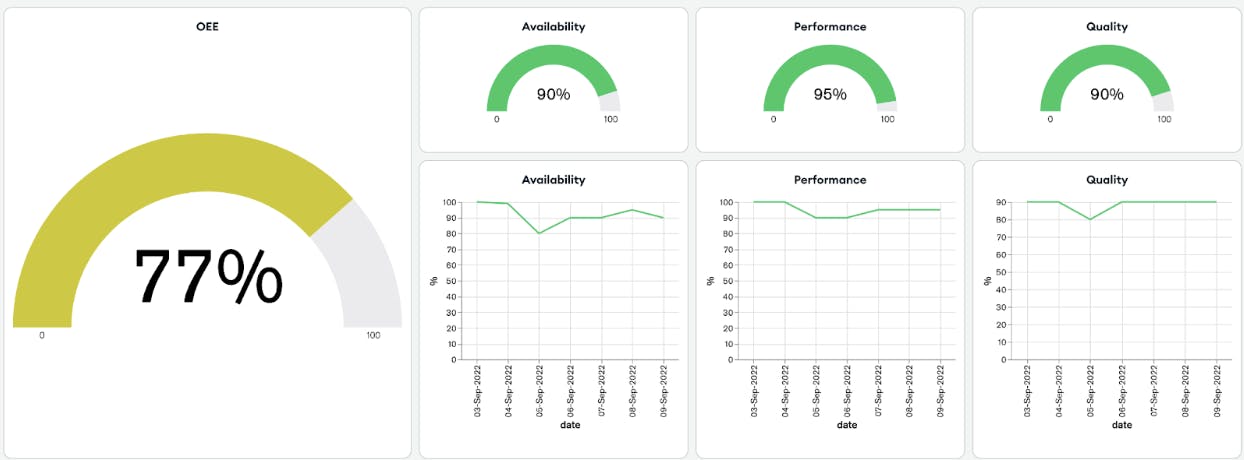The height and width of the screenshot is (460, 1244).
Task: Click the Performance line chart title
Action: [830, 180]
